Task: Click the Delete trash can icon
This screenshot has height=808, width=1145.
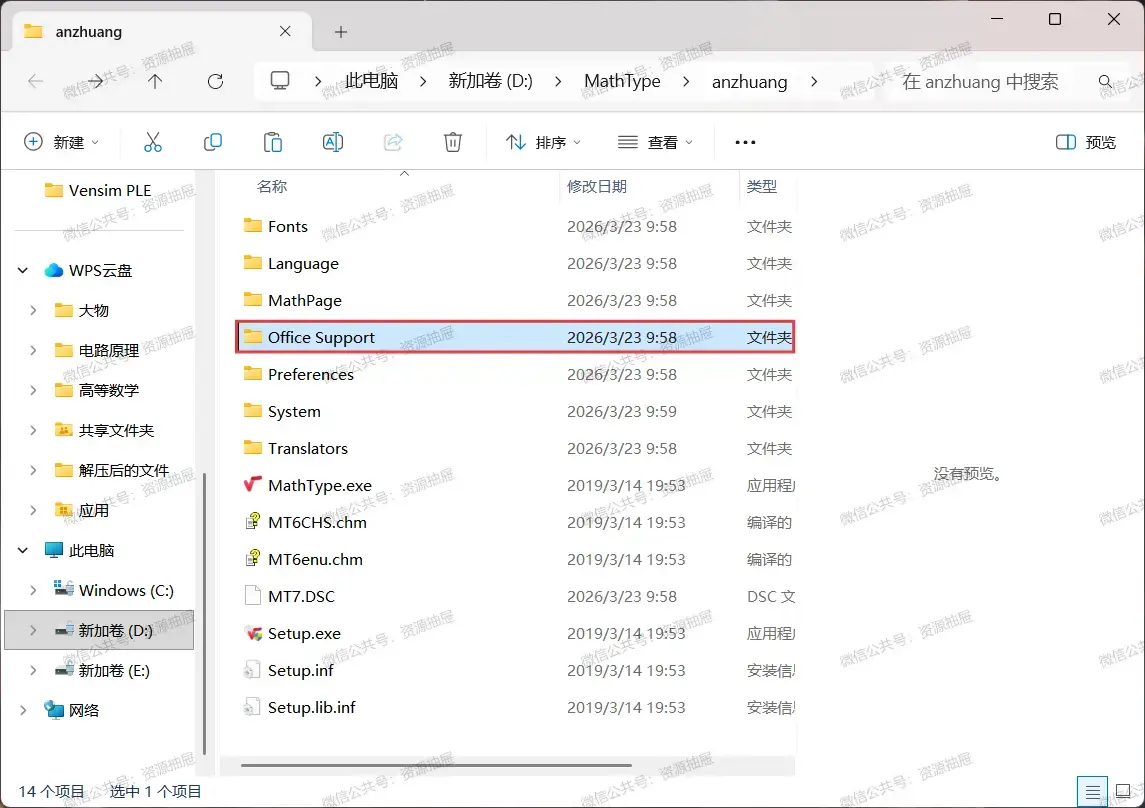Action: [453, 142]
